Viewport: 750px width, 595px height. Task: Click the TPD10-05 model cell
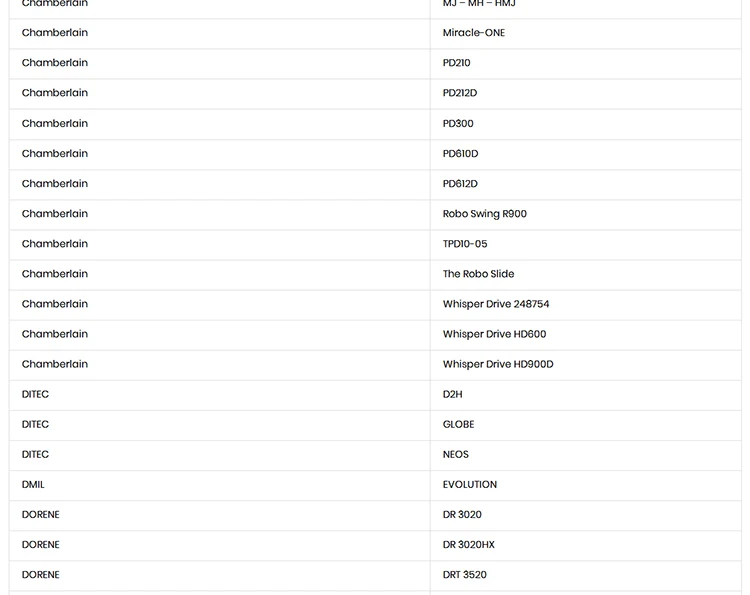[x=585, y=244]
